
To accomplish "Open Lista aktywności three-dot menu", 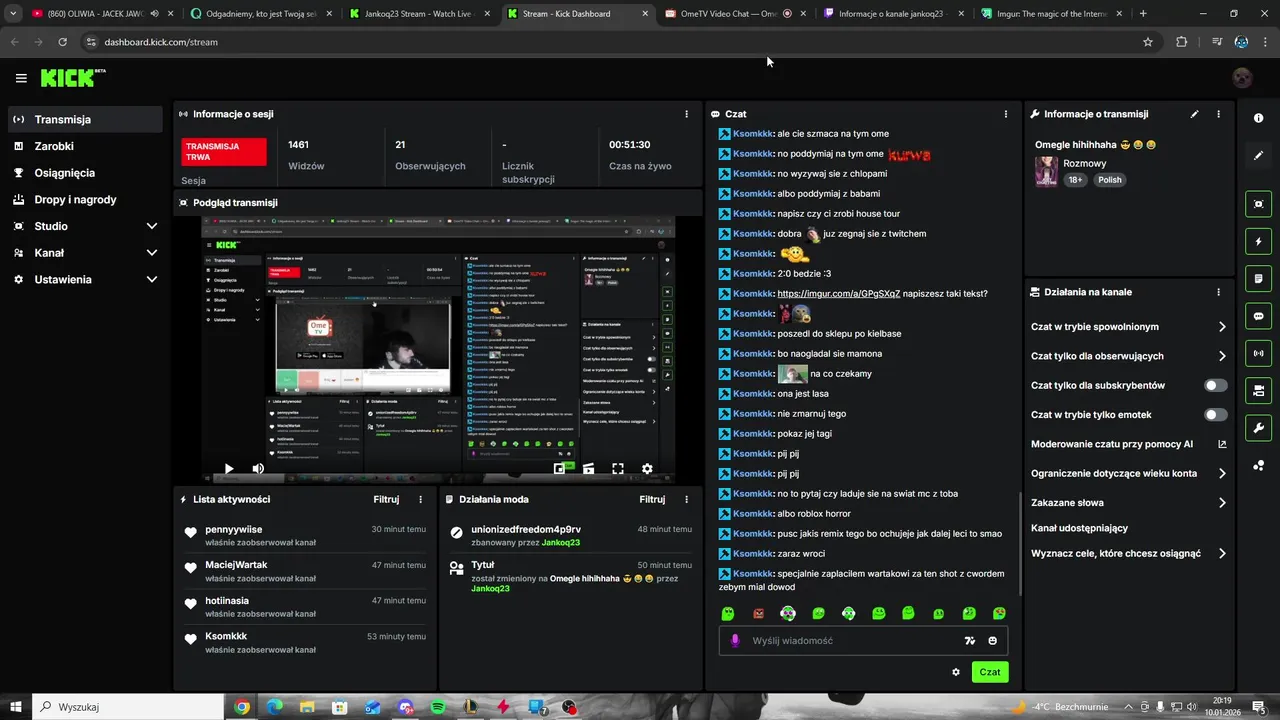I will click(420, 499).
